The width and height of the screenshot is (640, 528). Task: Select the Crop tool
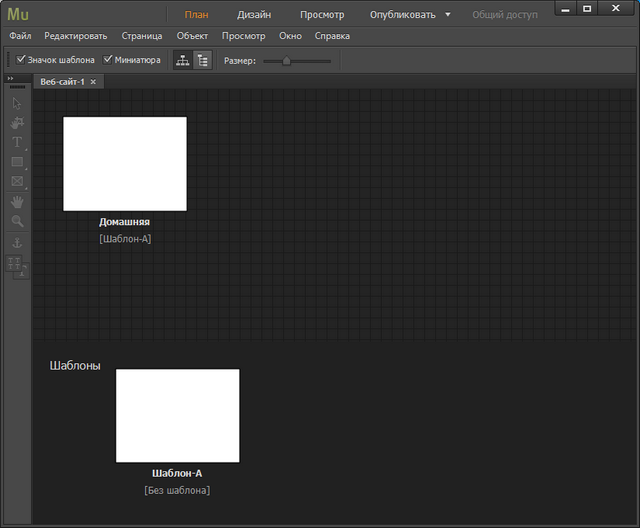[x=16, y=123]
